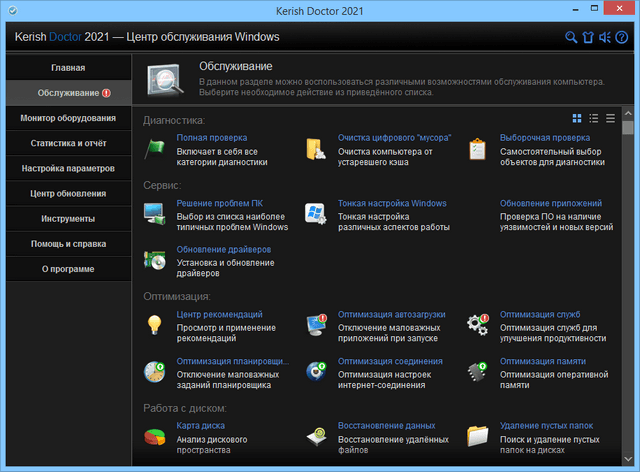Click the Тонкая настройка Windows icon
The height and width of the screenshot is (472, 640).
(x=316, y=214)
